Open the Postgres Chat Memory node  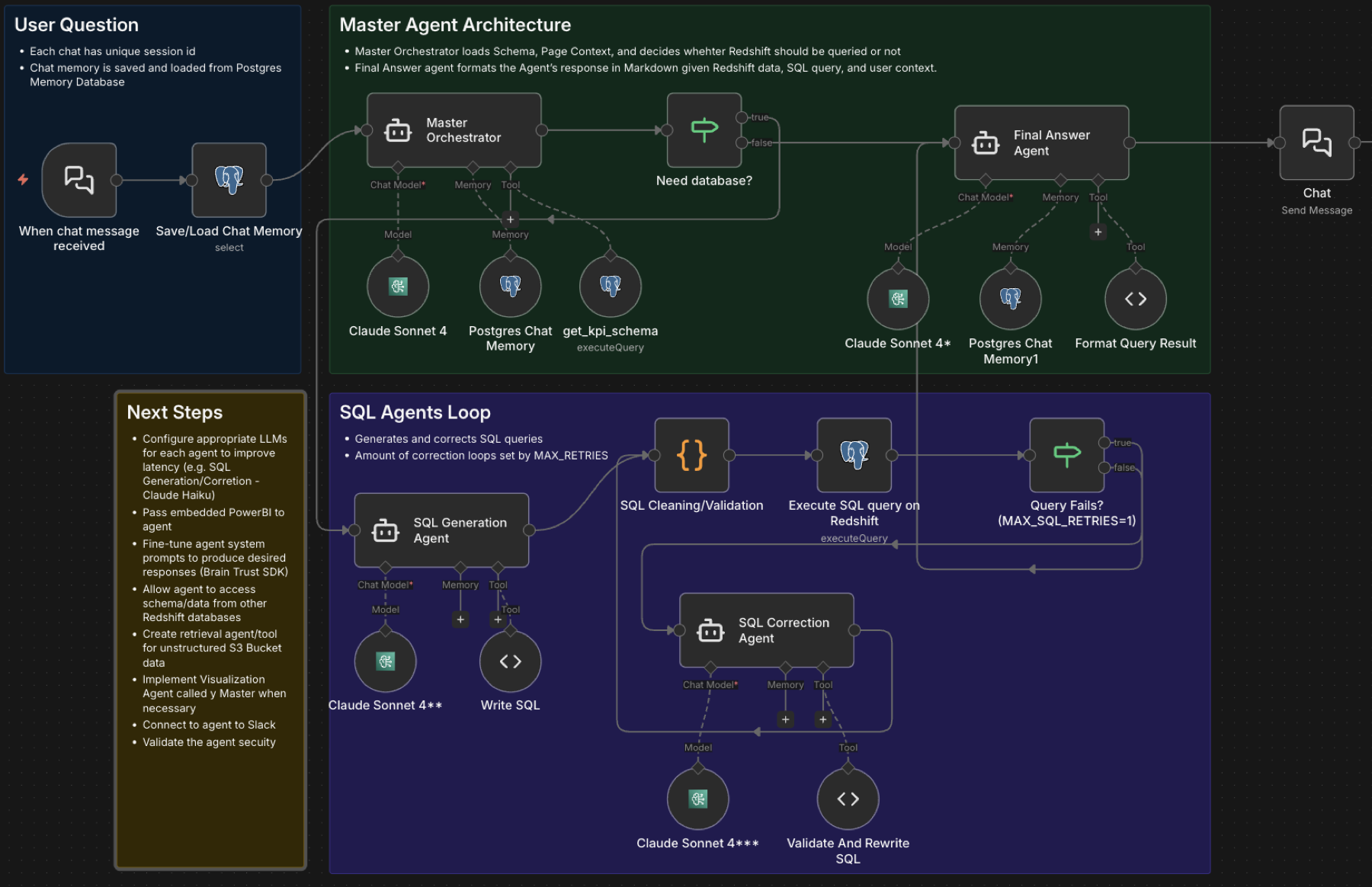point(511,287)
